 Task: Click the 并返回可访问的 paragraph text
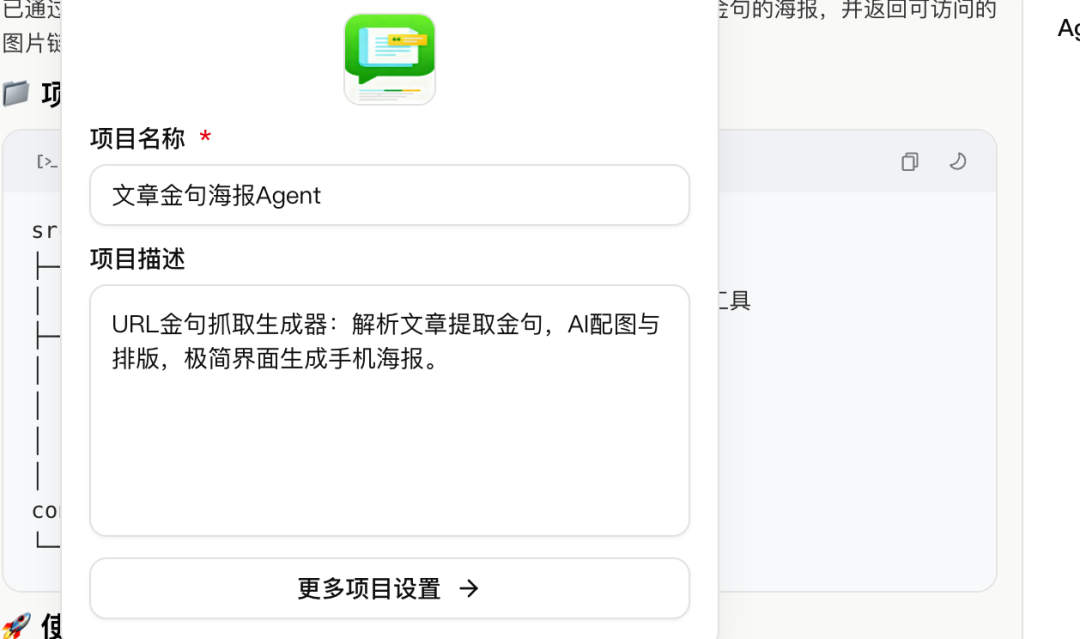(x=919, y=10)
